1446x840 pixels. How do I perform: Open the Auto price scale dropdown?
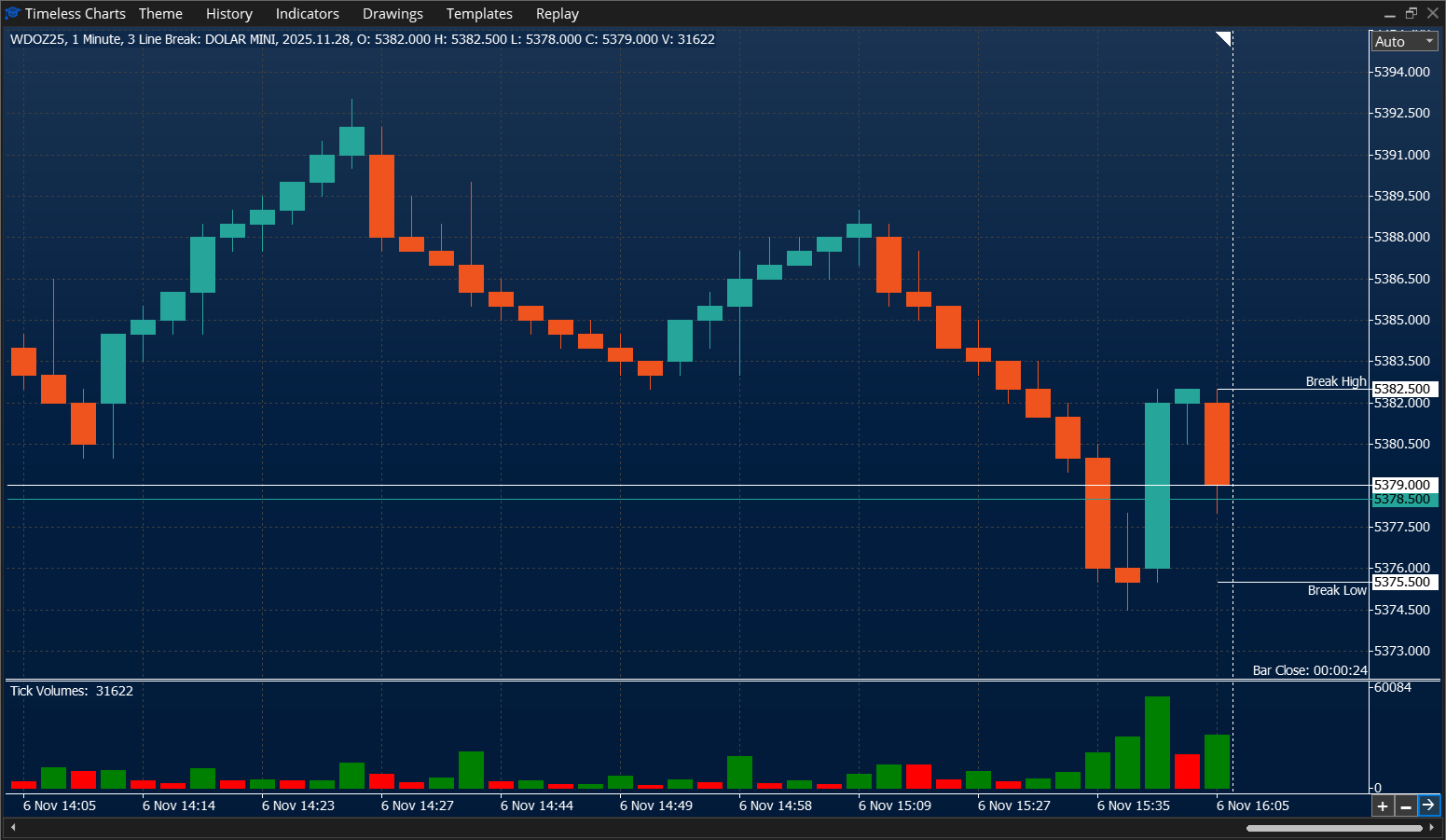click(x=1403, y=41)
